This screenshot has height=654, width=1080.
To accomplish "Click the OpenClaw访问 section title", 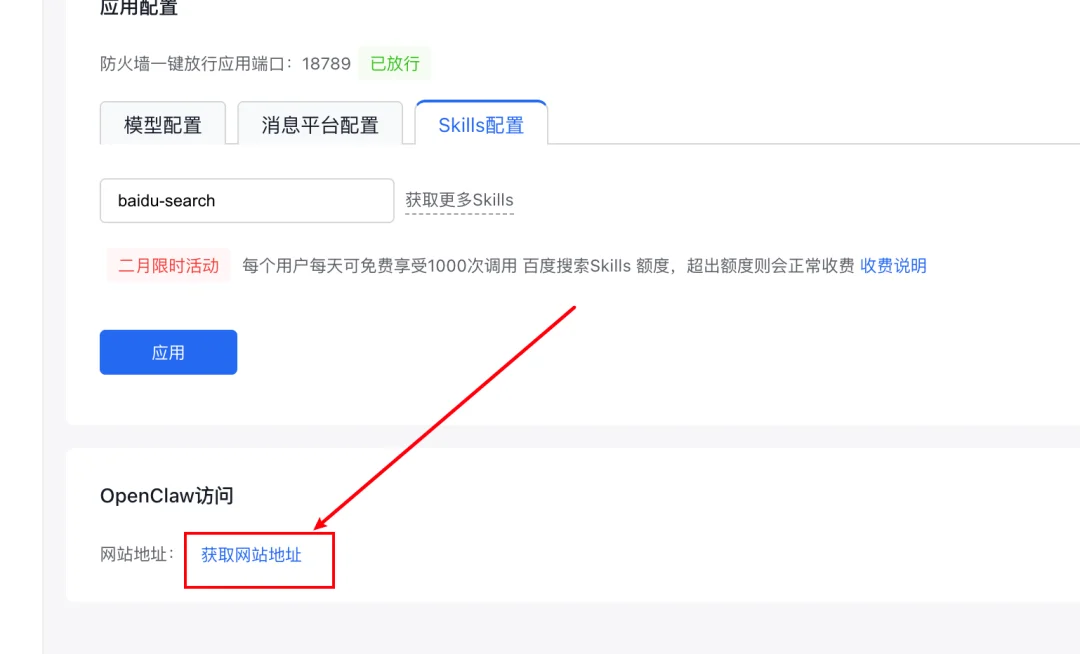I will (167, 495).
